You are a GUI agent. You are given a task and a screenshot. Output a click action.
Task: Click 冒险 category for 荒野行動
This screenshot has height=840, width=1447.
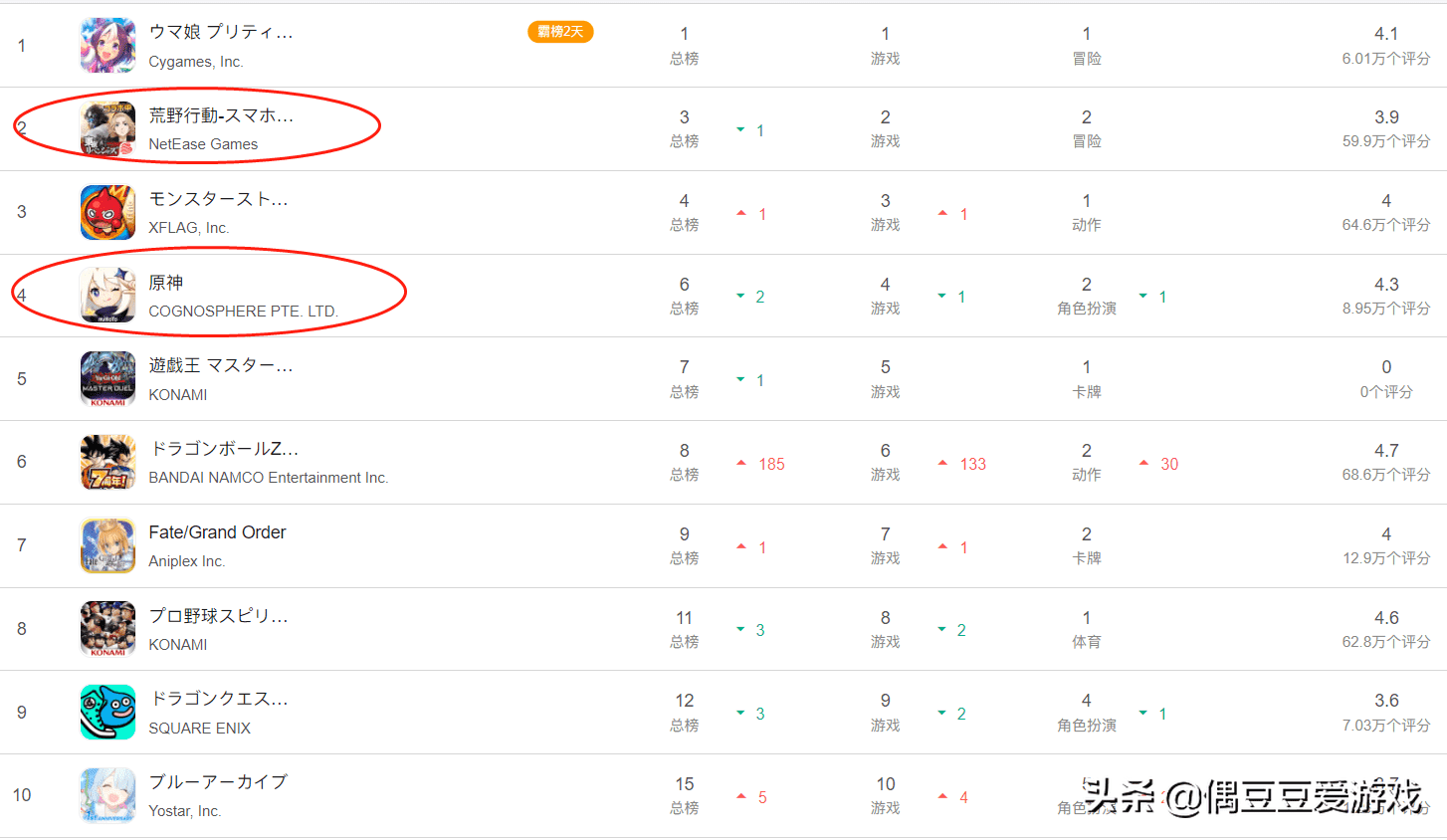pyautogui.click(x=1087, y=141)
